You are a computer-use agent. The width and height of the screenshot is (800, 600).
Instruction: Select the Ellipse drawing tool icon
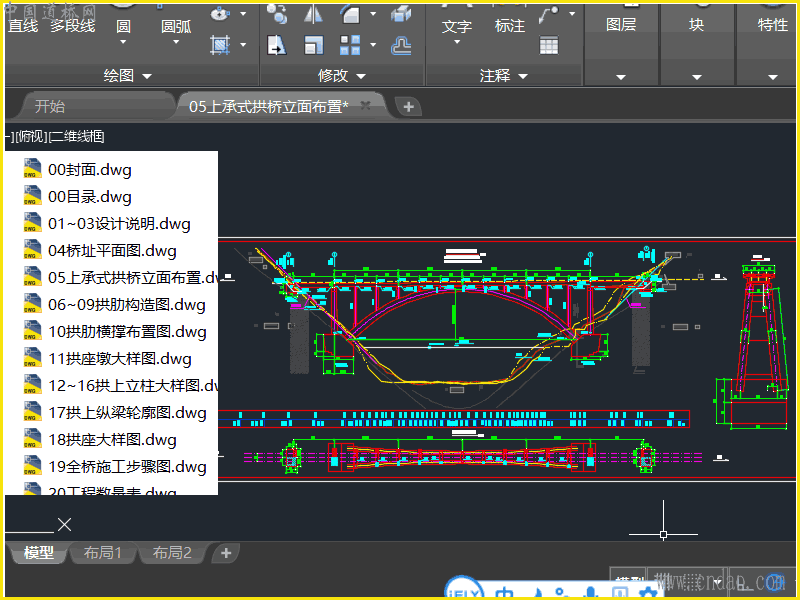point(220,14)
